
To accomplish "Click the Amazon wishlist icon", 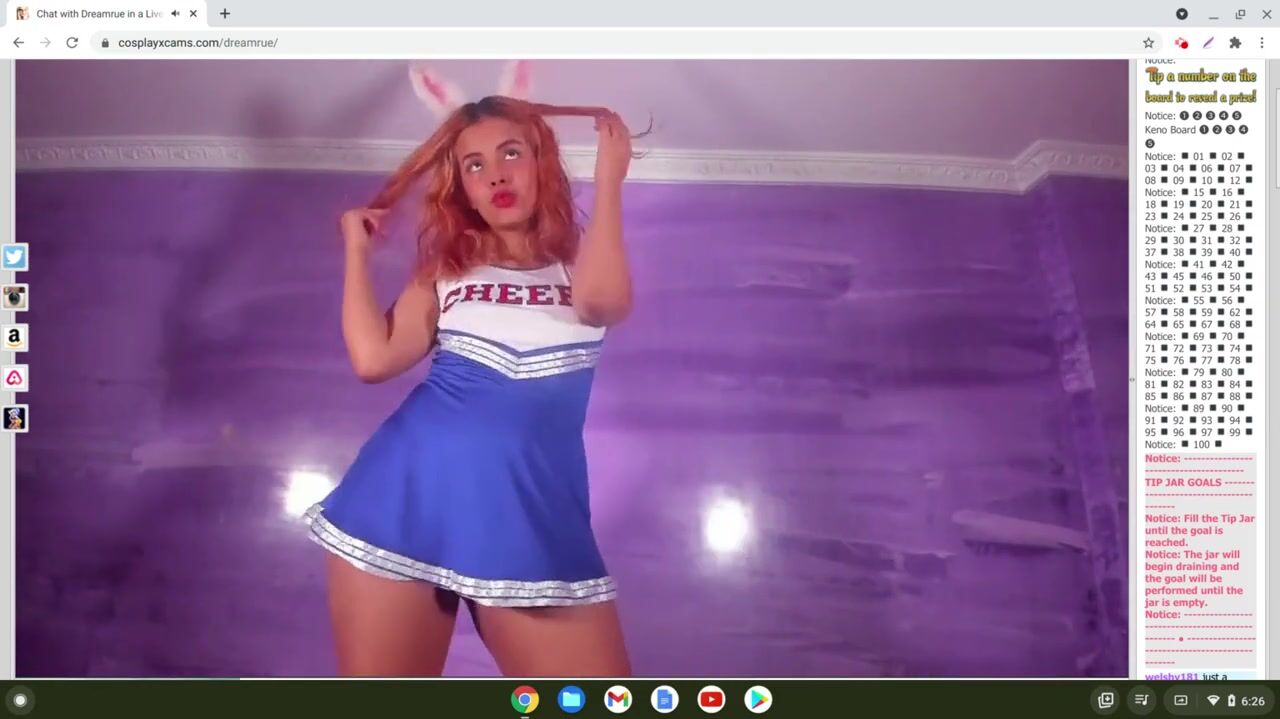I will (x=14, y=338).
